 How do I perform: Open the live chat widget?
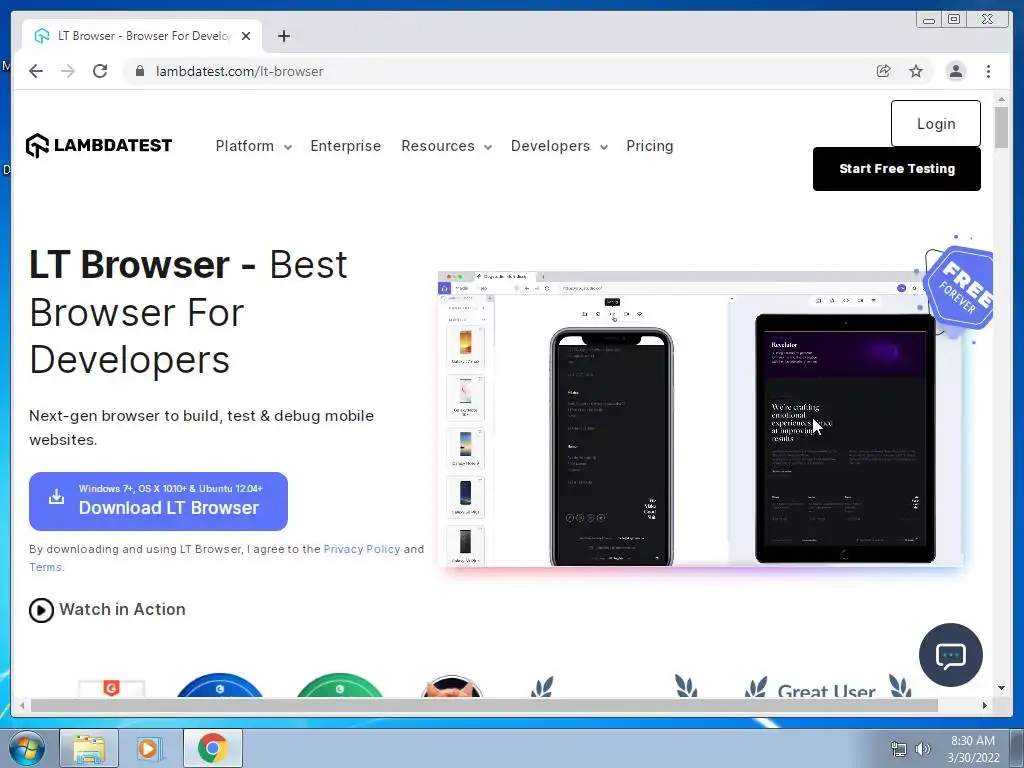(x=950, y=655)
